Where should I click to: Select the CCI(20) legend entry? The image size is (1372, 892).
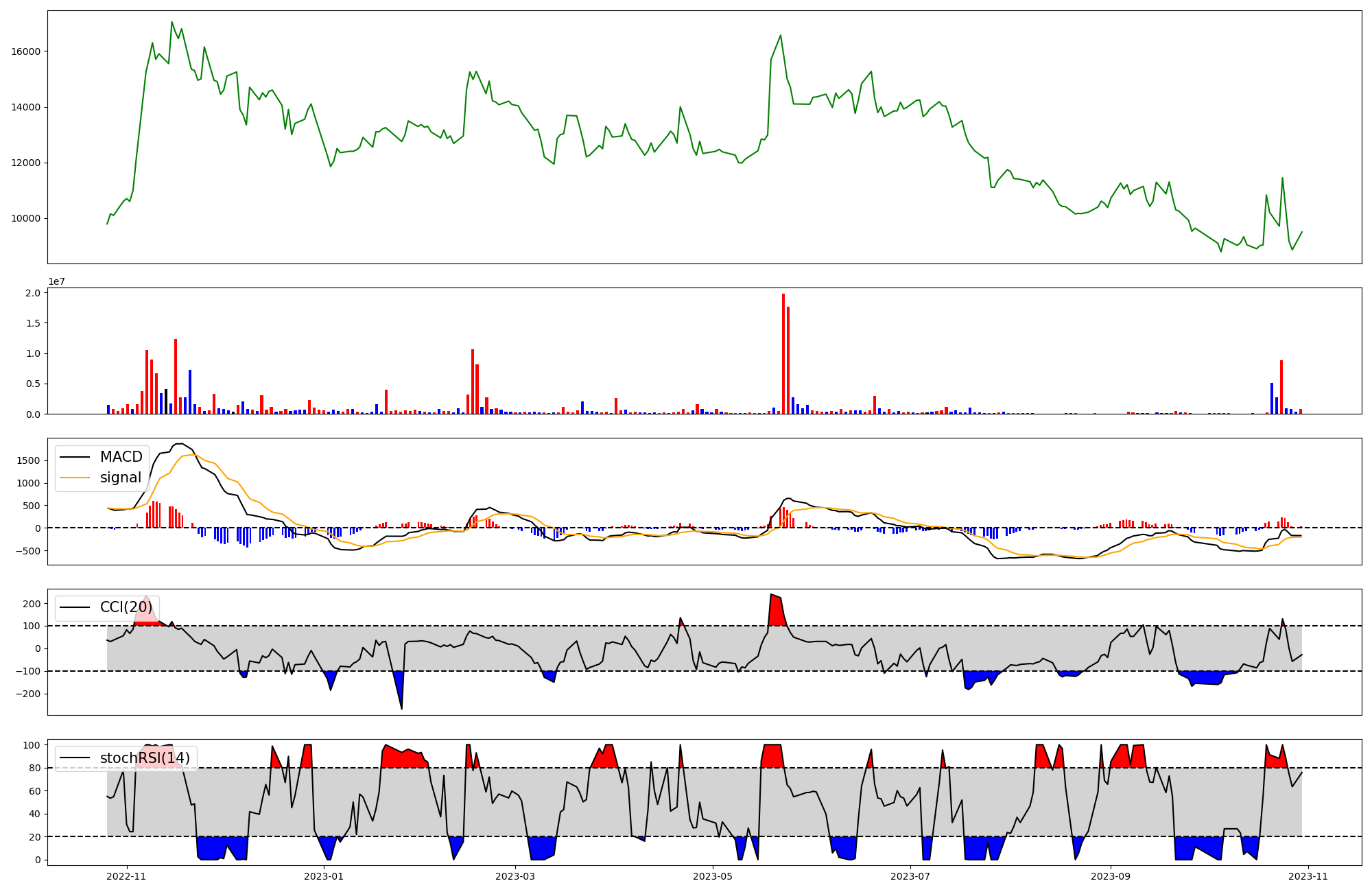(x=126, y=607)
